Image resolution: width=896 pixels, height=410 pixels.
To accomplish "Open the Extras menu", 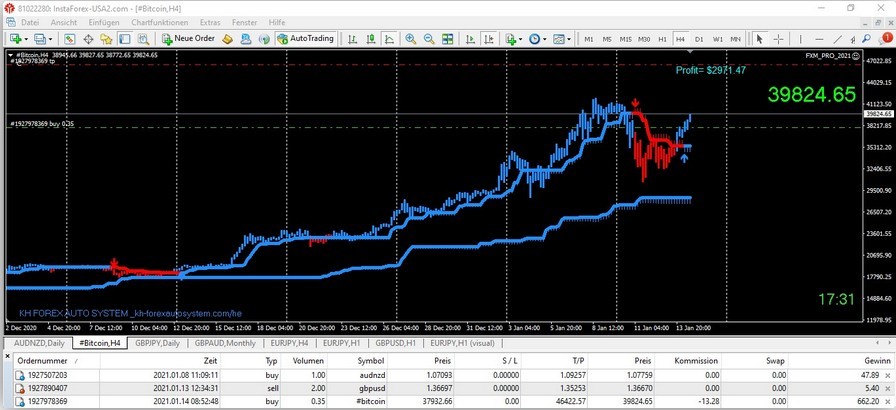I will pyautogui.click(x=209, y=22).
